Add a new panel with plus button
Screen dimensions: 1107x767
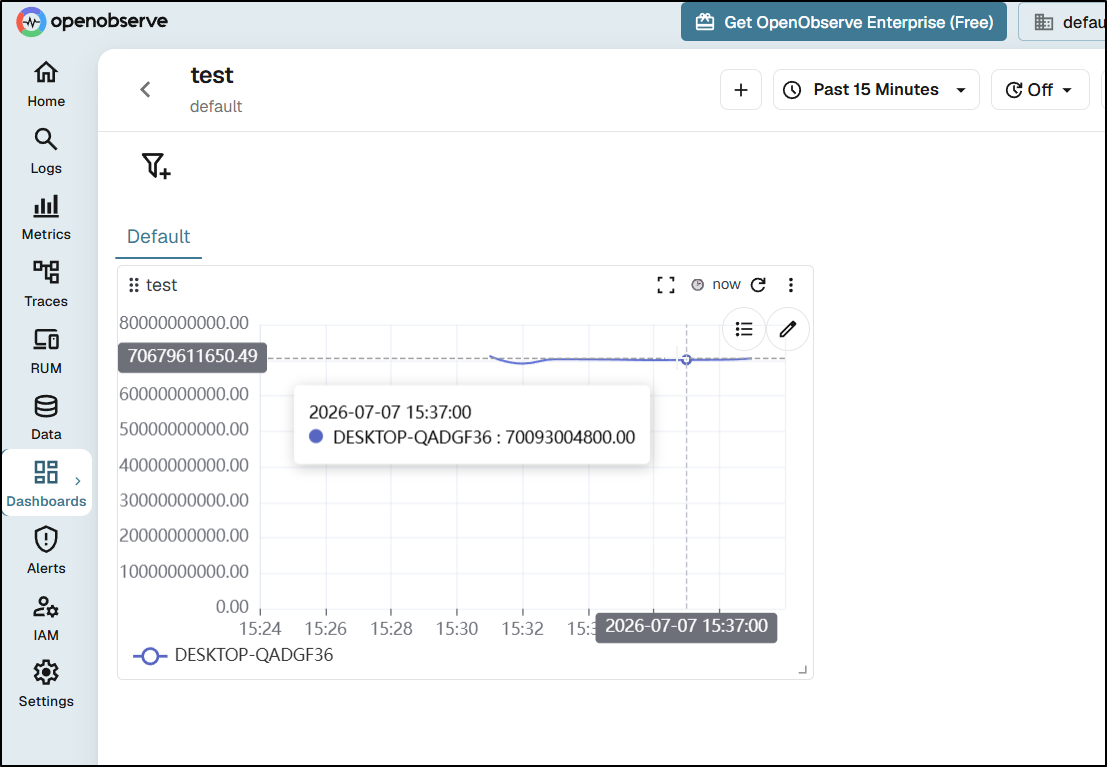pos(741,90)
